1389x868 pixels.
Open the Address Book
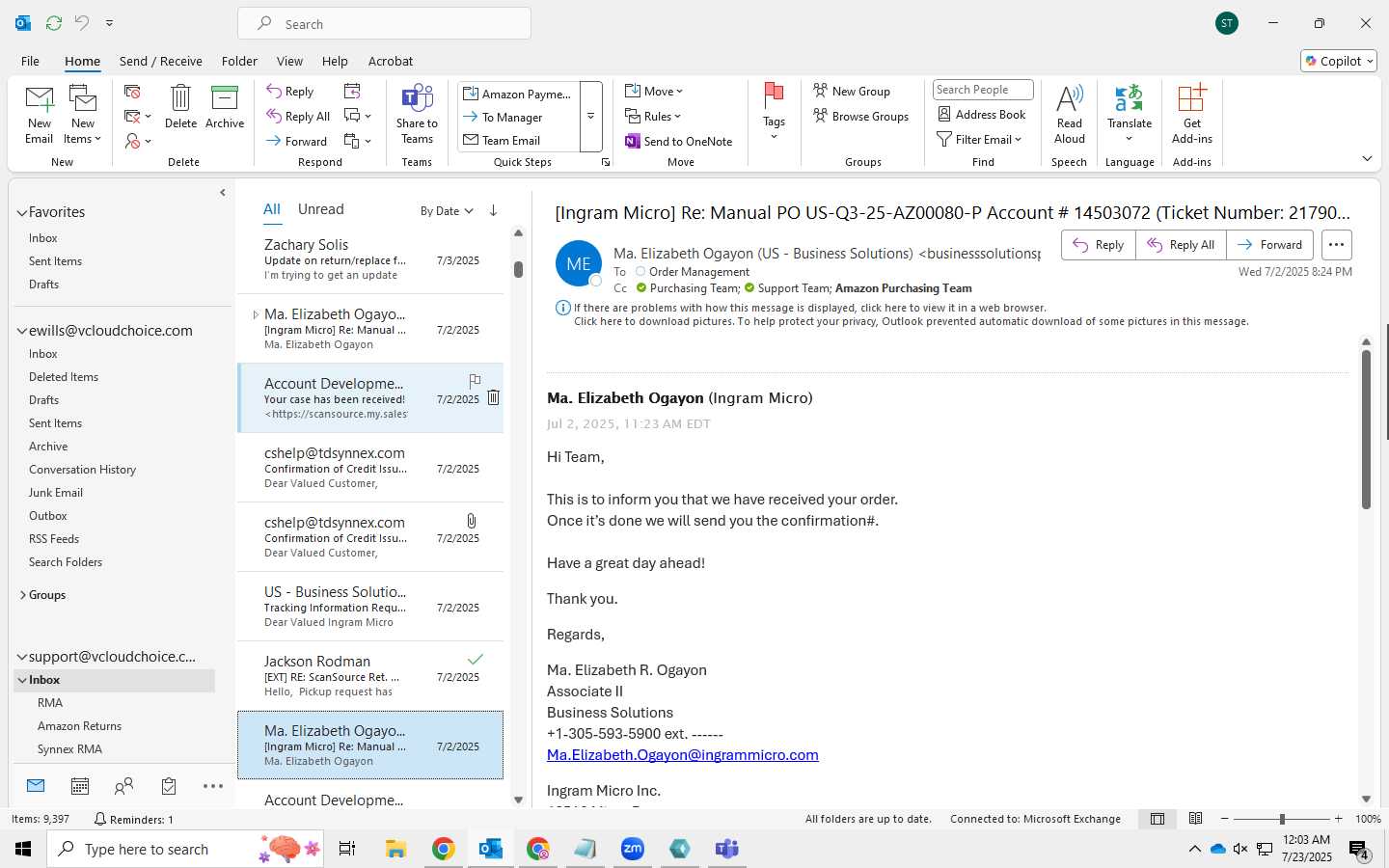tap(982, 114)
